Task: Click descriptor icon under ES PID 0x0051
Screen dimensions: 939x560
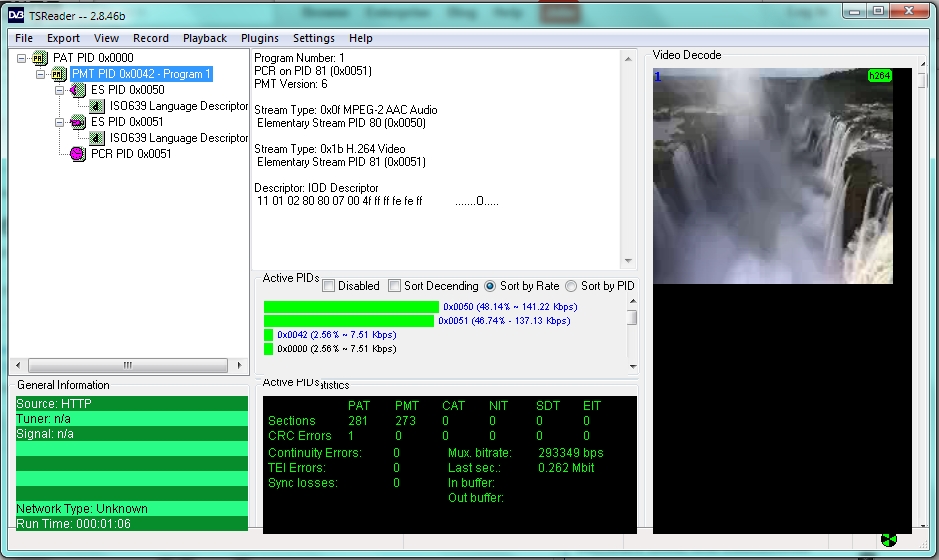Action: 98,138
